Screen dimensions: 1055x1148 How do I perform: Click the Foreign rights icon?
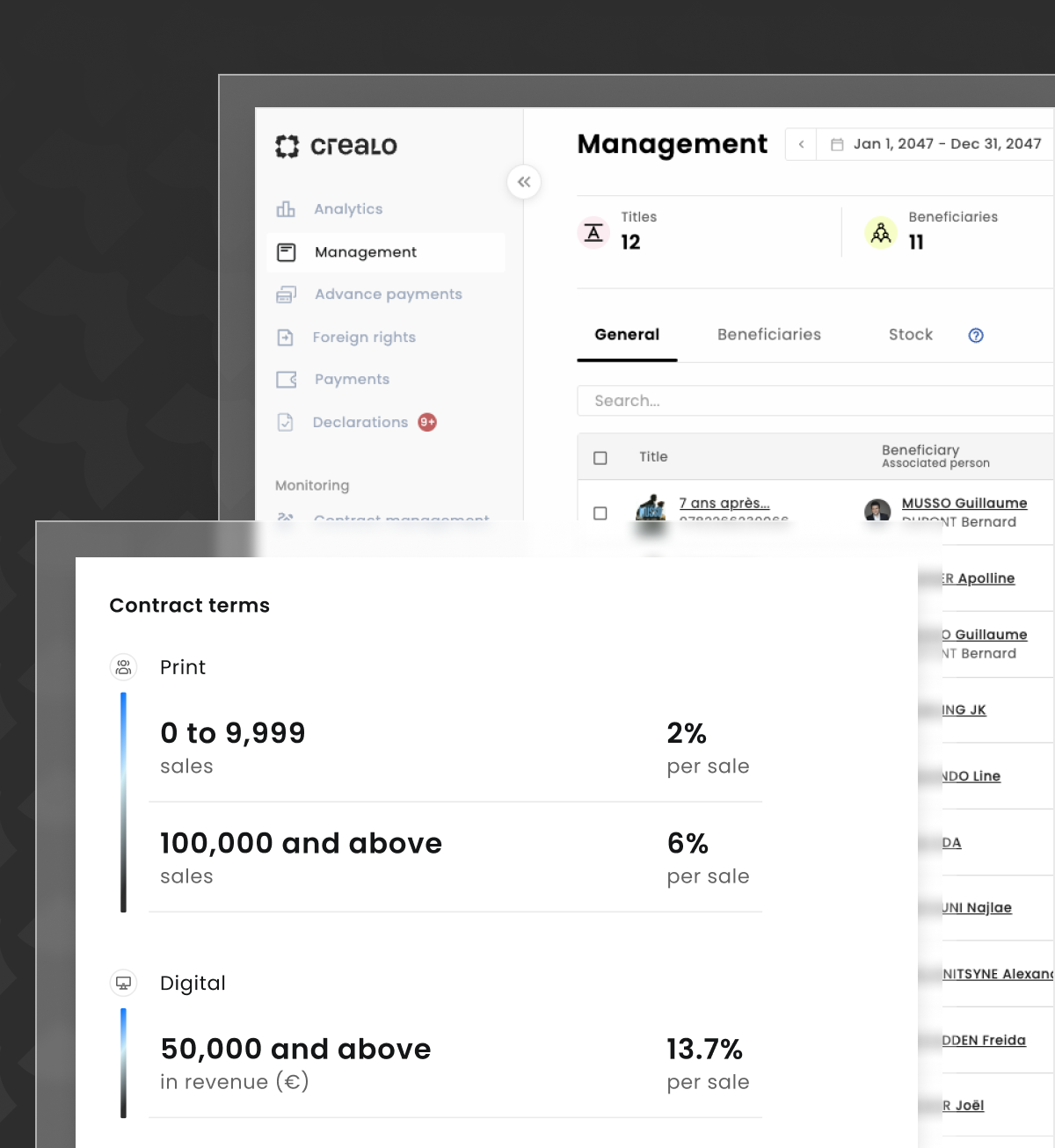click(286, 338)
